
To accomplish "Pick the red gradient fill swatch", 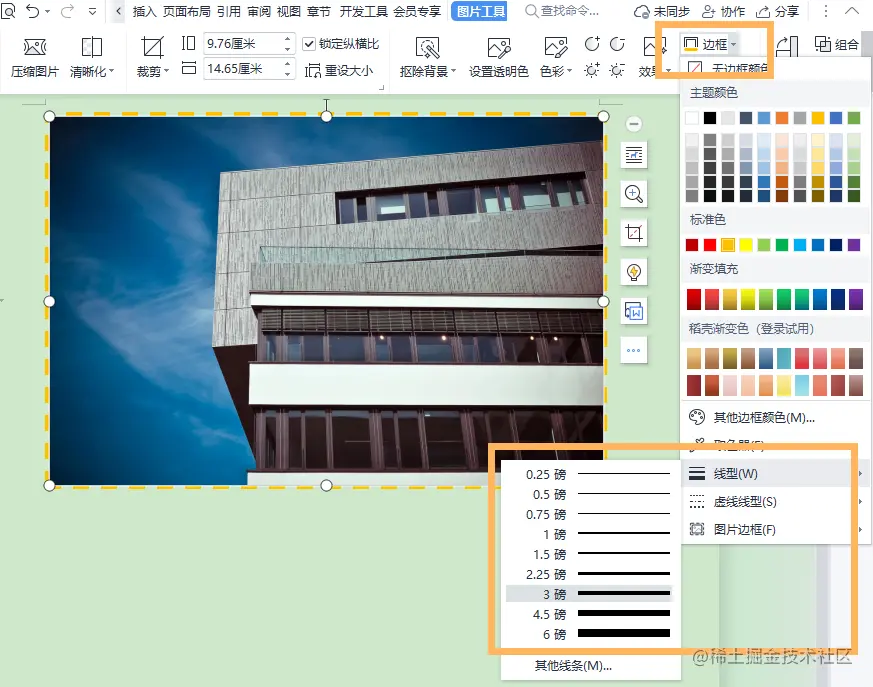I will [694, 299].
